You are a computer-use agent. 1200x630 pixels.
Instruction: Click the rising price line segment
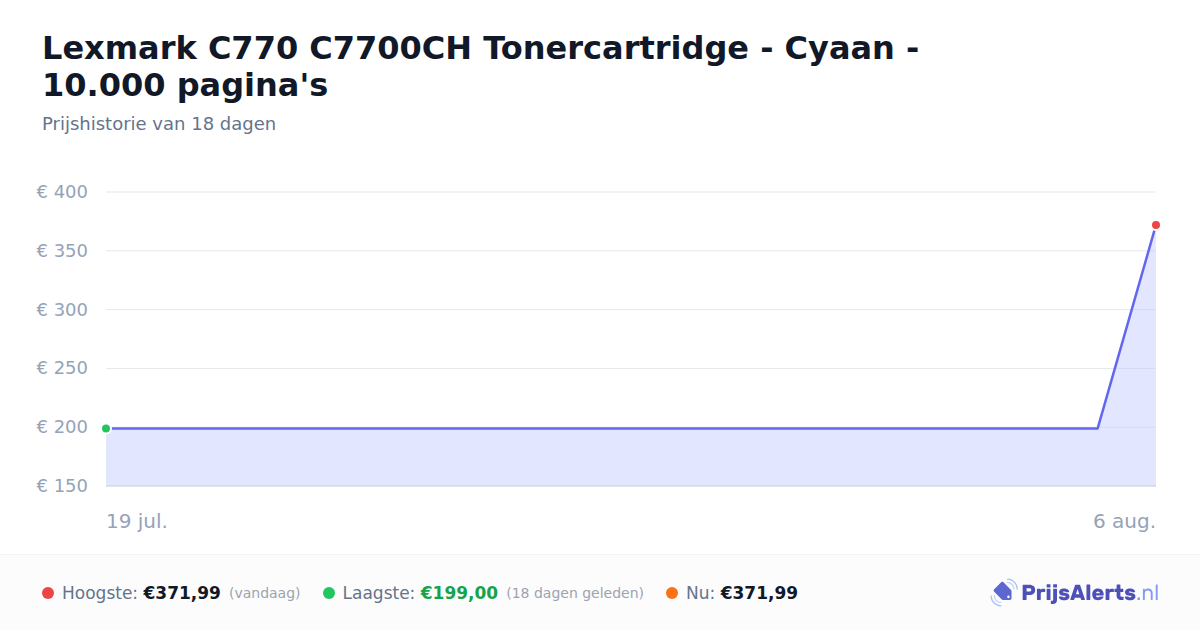(x=1127, y=327)
